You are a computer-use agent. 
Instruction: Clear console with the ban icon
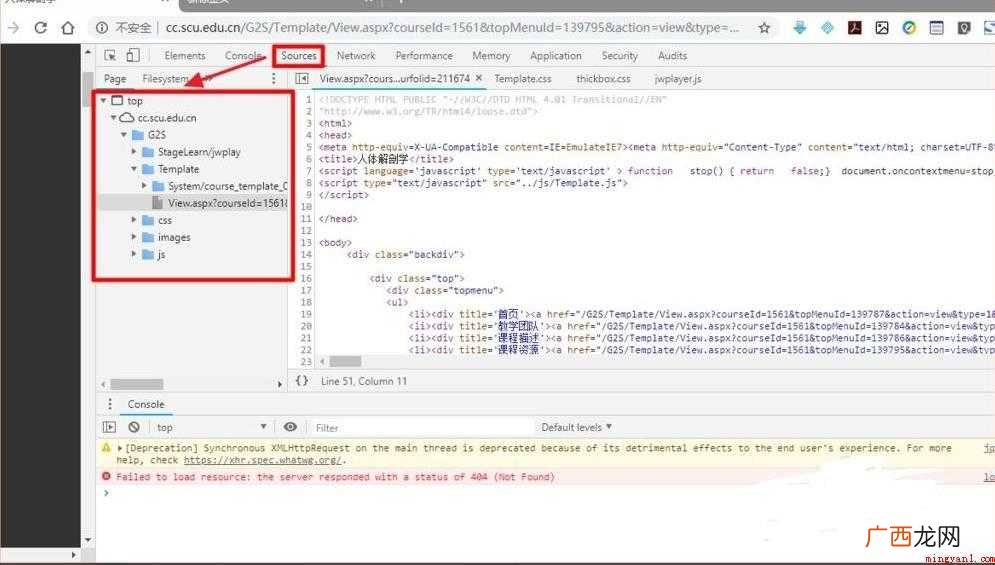click(x=133, y=427)
